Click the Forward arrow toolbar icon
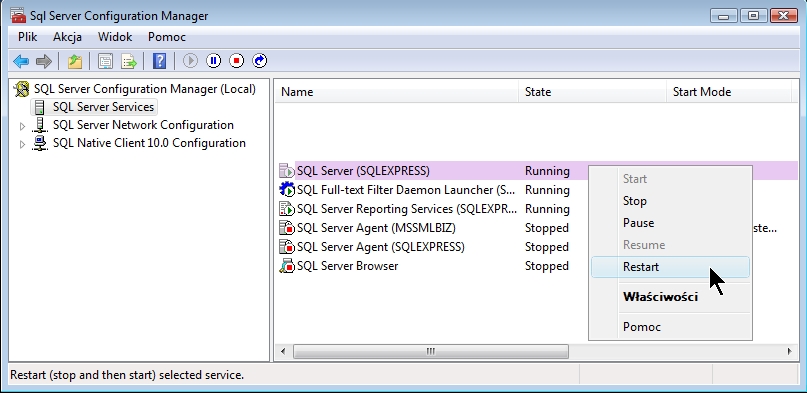The height and width of the screenshot is (393, 807). coord(44,61)
